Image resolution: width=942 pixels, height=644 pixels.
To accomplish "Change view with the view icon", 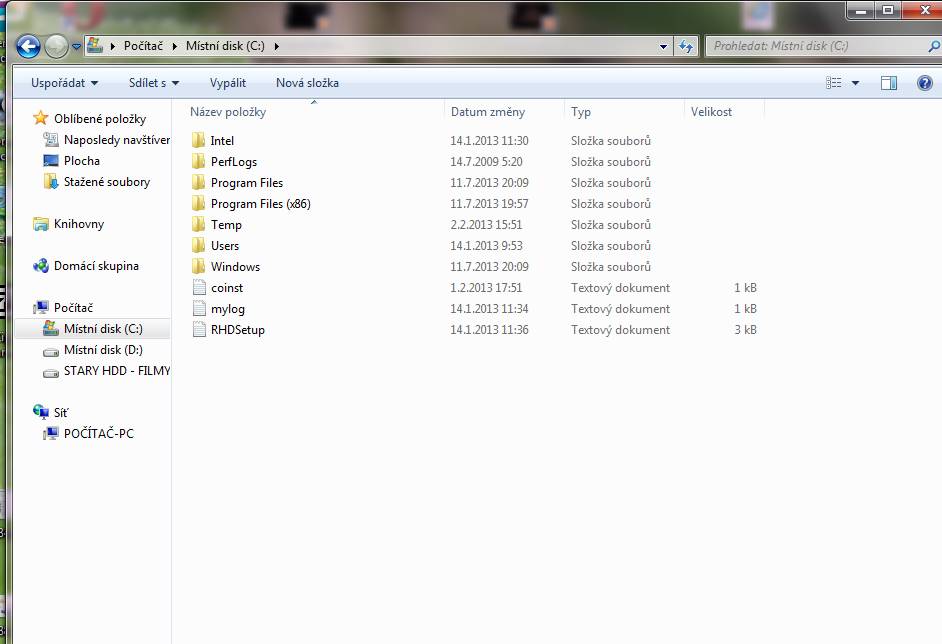I will pos(833,83).
